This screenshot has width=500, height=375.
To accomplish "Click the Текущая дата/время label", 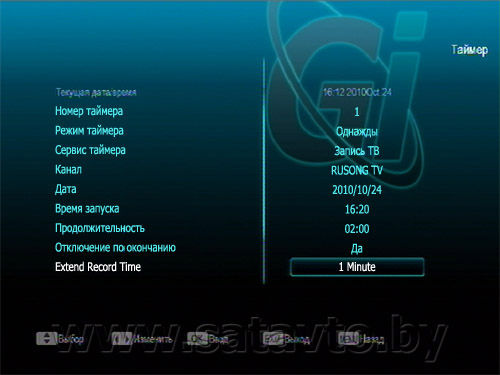I will click(x=96, y=92).
